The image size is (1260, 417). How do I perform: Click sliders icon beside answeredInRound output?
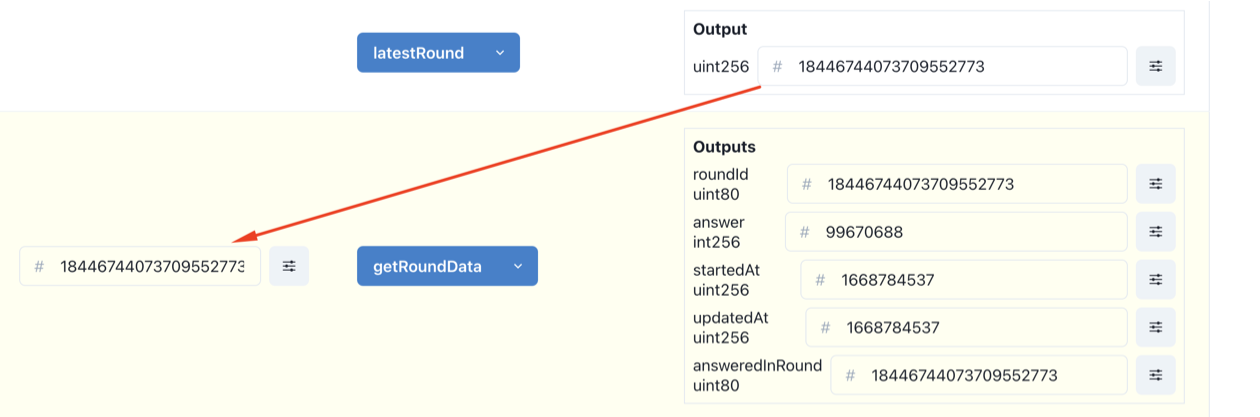click(1155, 375)
